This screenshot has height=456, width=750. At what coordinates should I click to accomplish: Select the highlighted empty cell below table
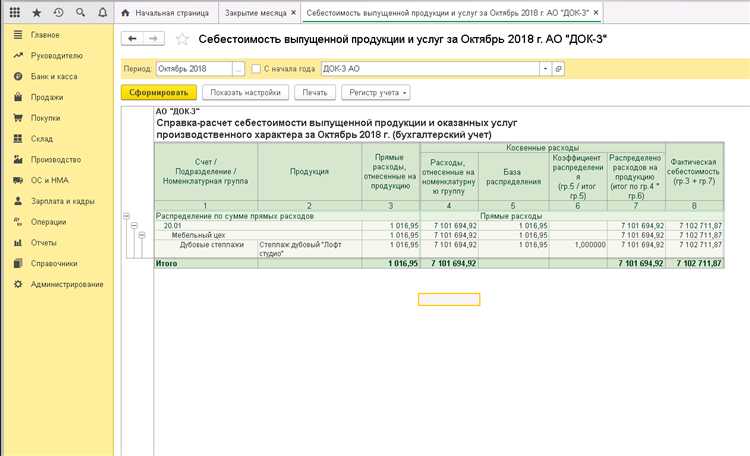[449, 299]
